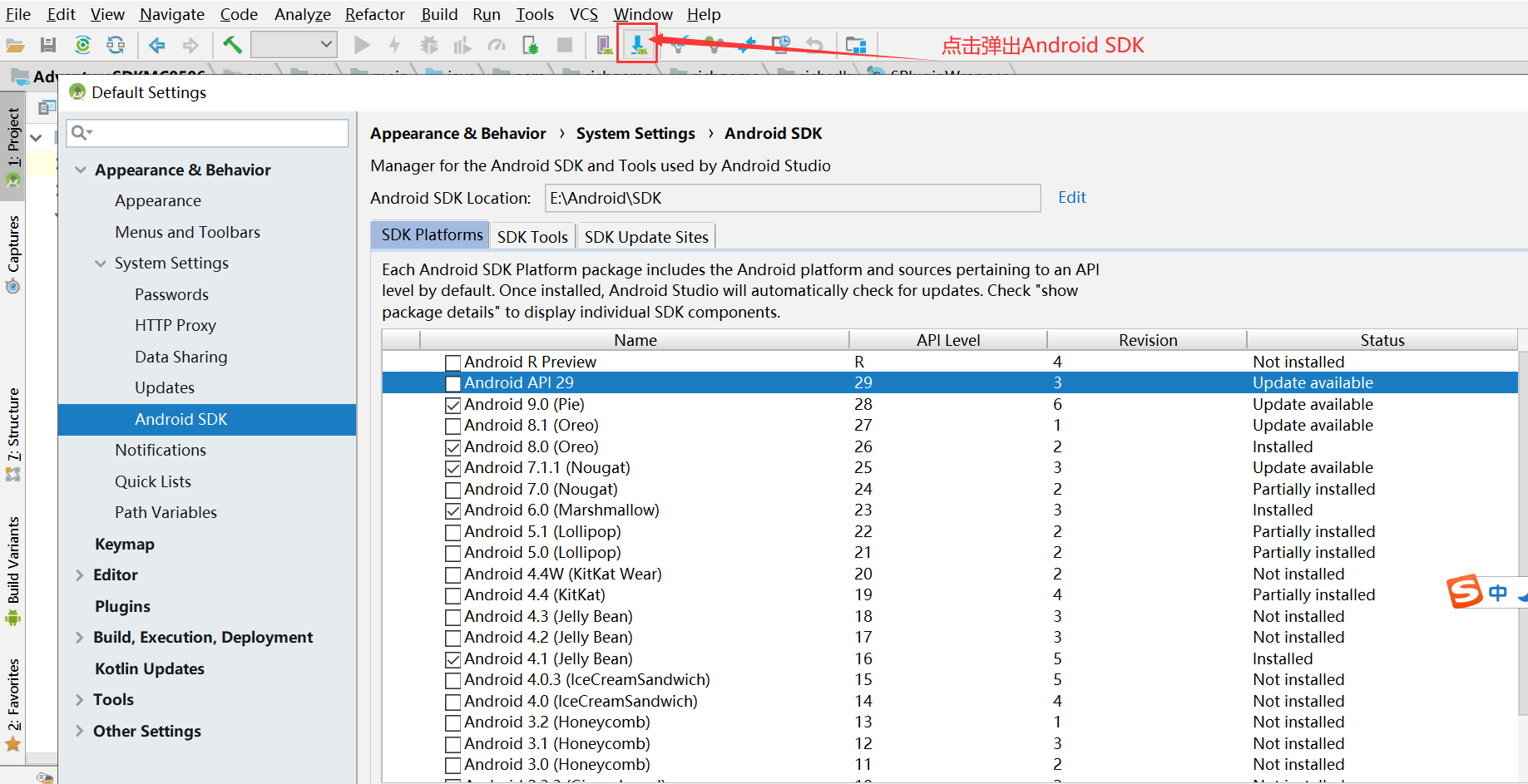The image size is (1528, 784).
Task: Open the Refactor menu
Action: tap(374, 14)
